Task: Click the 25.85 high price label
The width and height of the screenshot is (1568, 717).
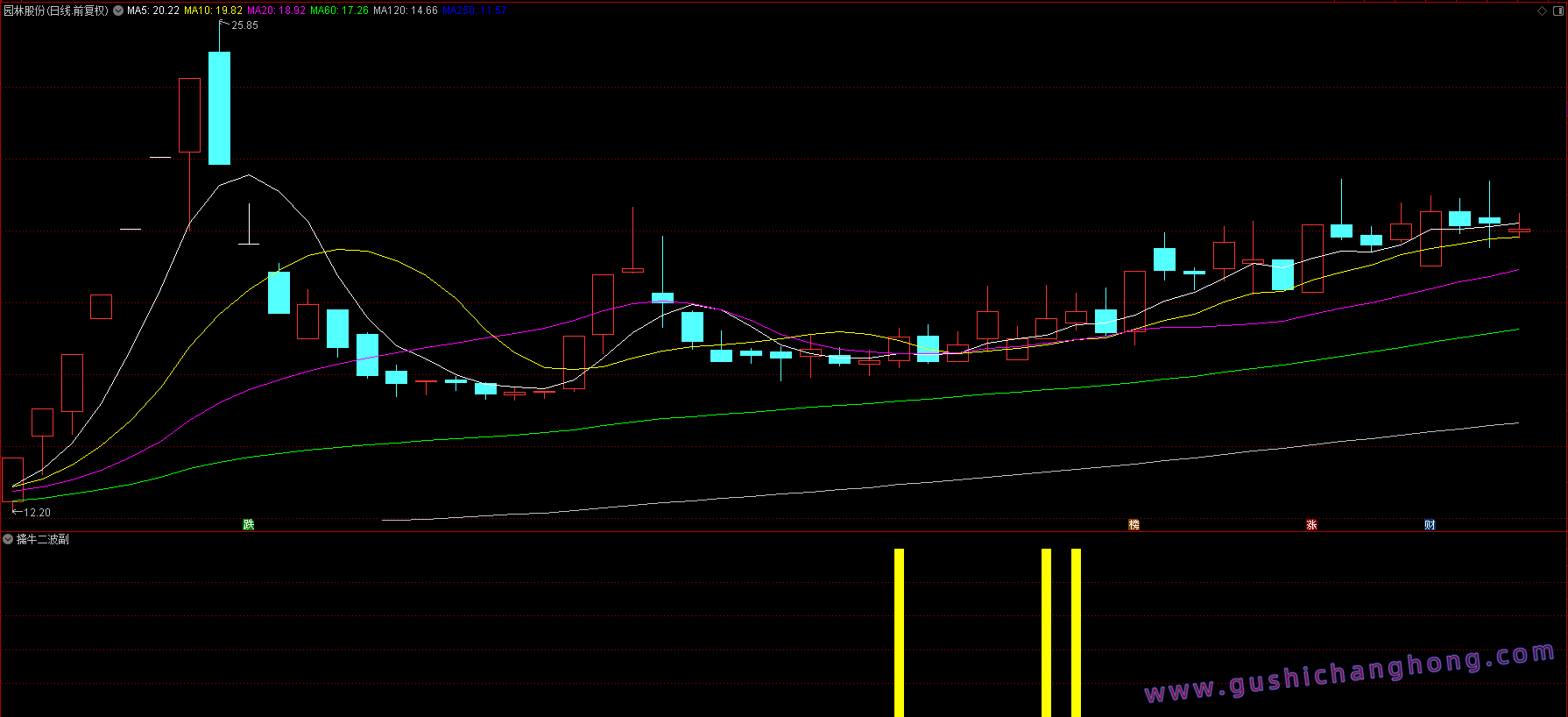Action: [244, 25]
